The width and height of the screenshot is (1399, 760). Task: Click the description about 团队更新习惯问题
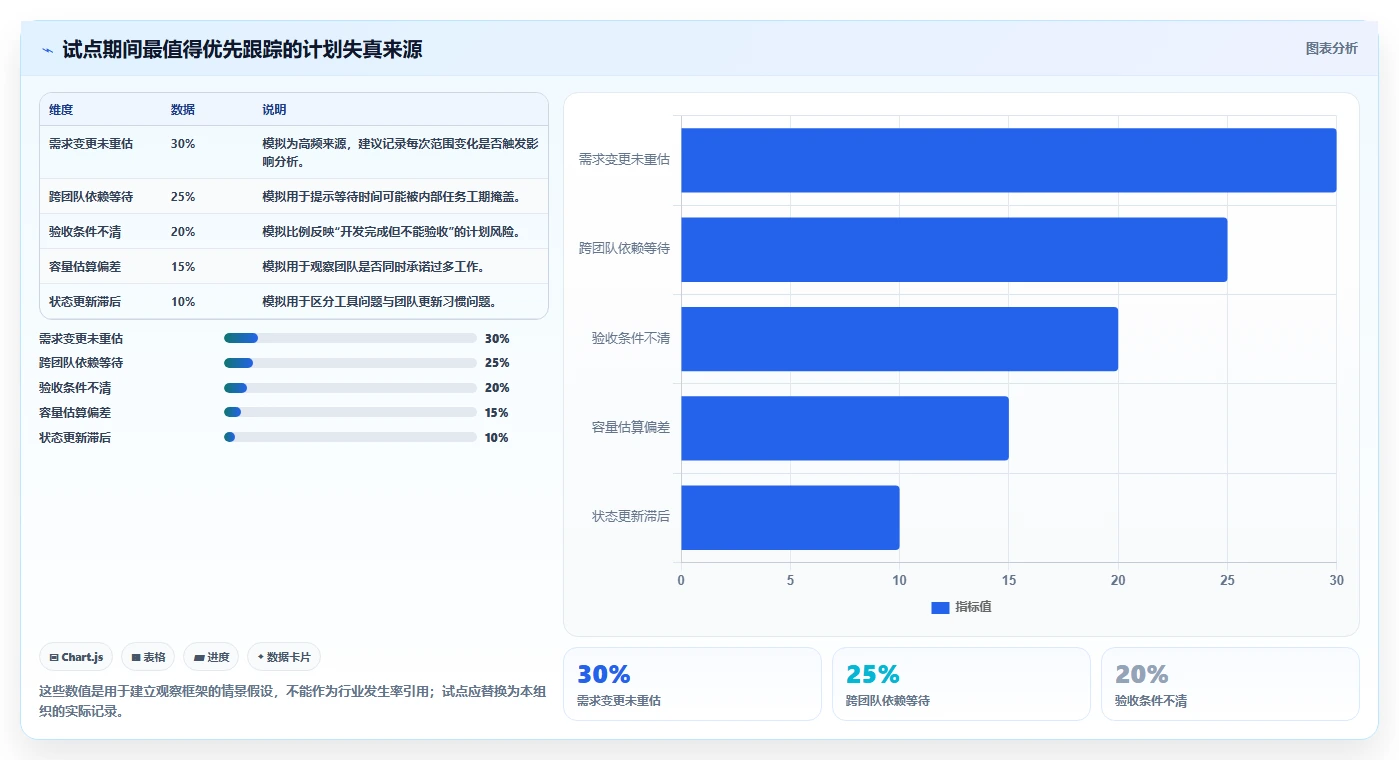[379, 302]
